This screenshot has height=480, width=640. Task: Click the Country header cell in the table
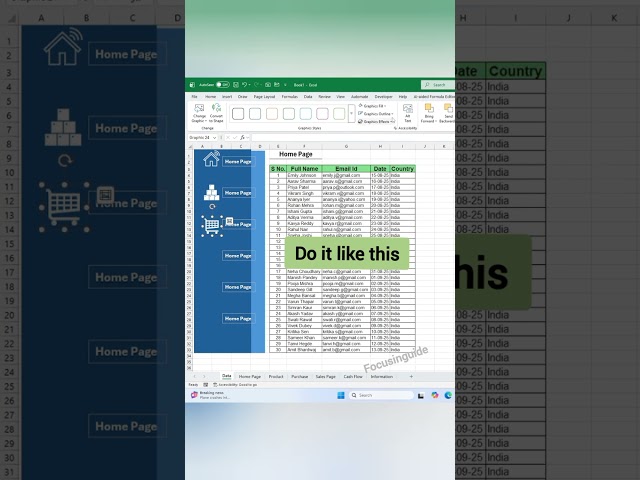402,169
